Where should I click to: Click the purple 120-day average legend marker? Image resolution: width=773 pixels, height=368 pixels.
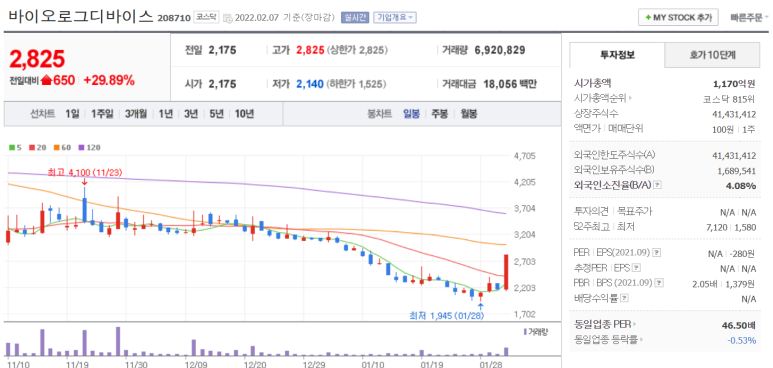(x=81, y=147)
